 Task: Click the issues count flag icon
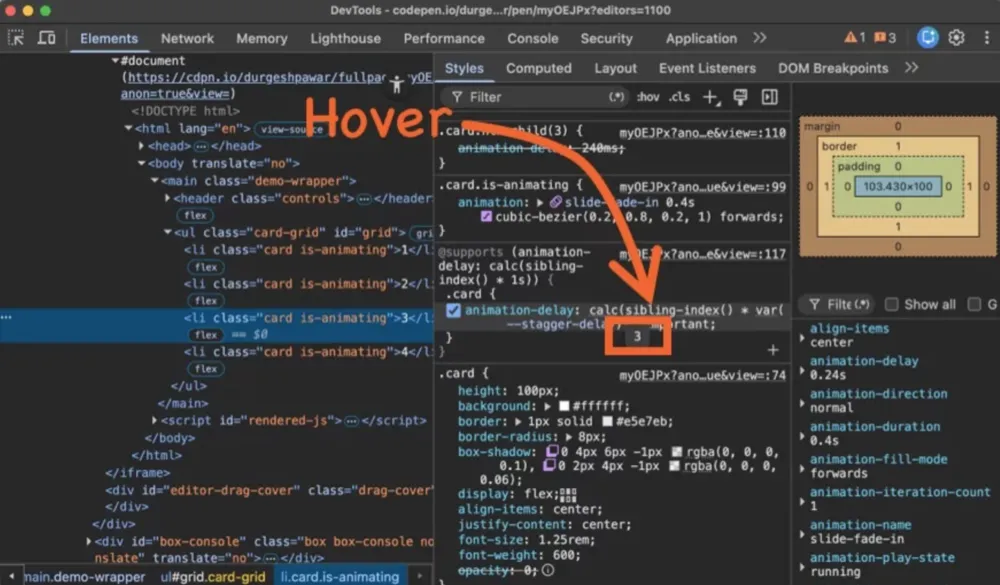pyautogui.click(x=879, y=38)
